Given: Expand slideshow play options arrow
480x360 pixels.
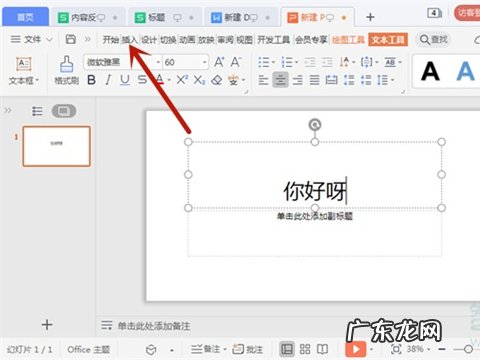Looking at the screenshot, I should click(371, 350).
